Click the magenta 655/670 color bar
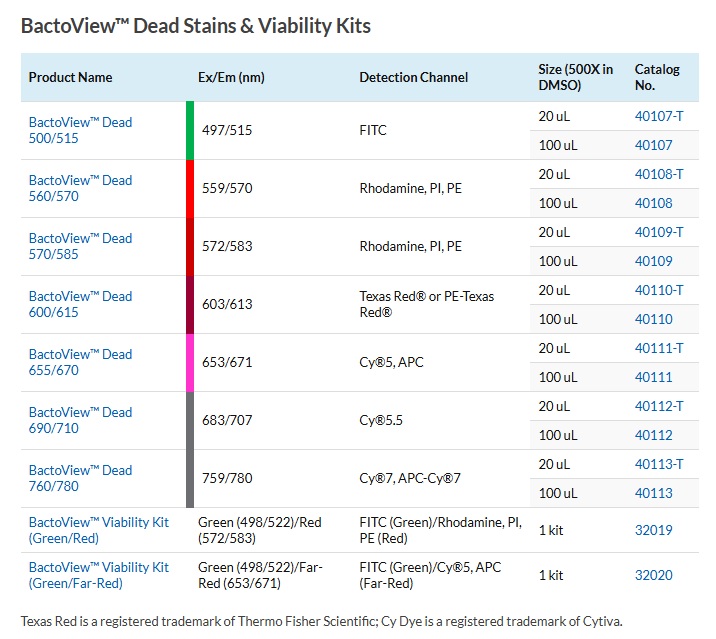Image resolution: width=716 pixels, height=639 pixels. click(x=190, y=363)
